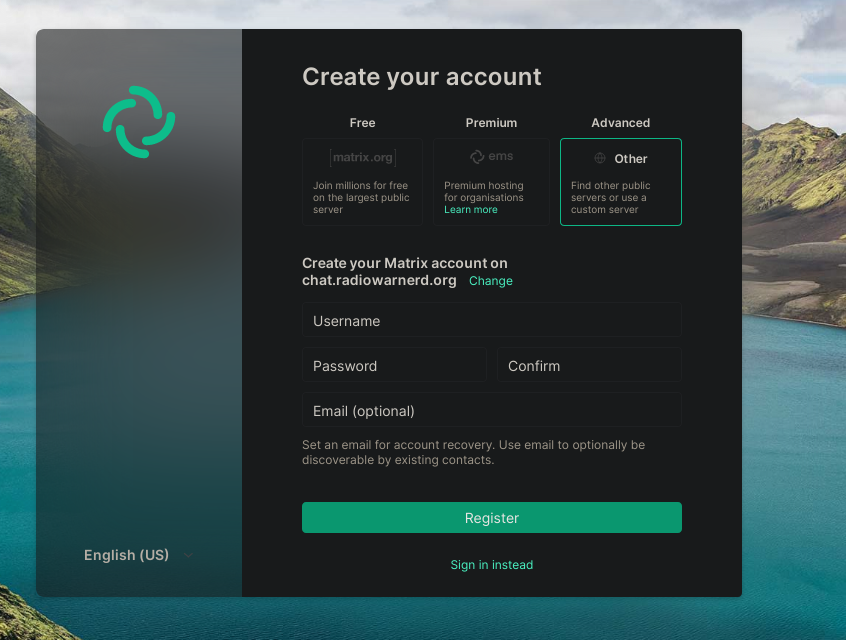The height and width of the screenshot is (640, 846).
Task: Expand the language chevron arrow
Action: (188, 556)
